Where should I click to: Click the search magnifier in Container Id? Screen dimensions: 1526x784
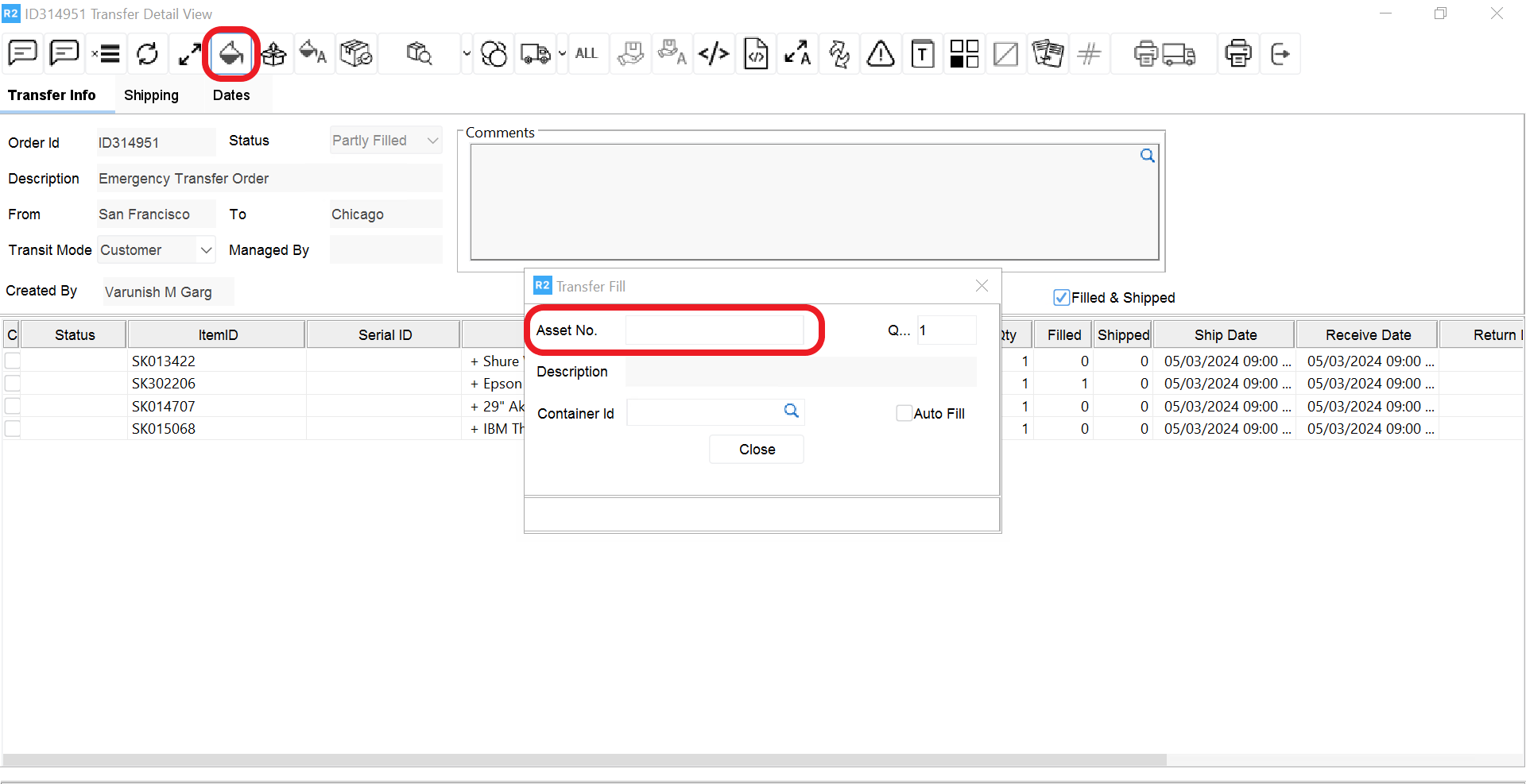tap(791, 411)
